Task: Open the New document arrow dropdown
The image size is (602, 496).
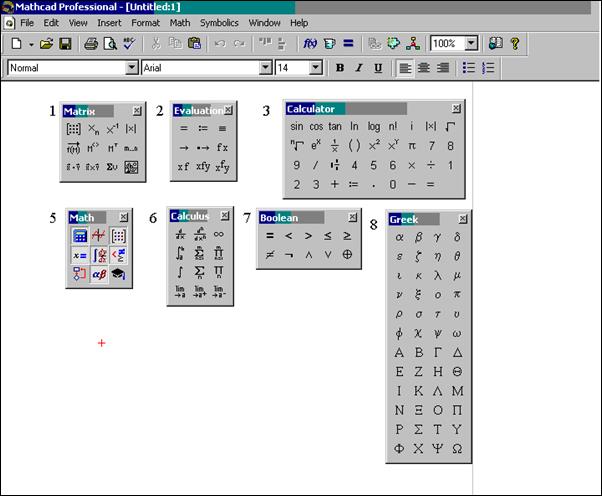Action: tap(31, 44)
